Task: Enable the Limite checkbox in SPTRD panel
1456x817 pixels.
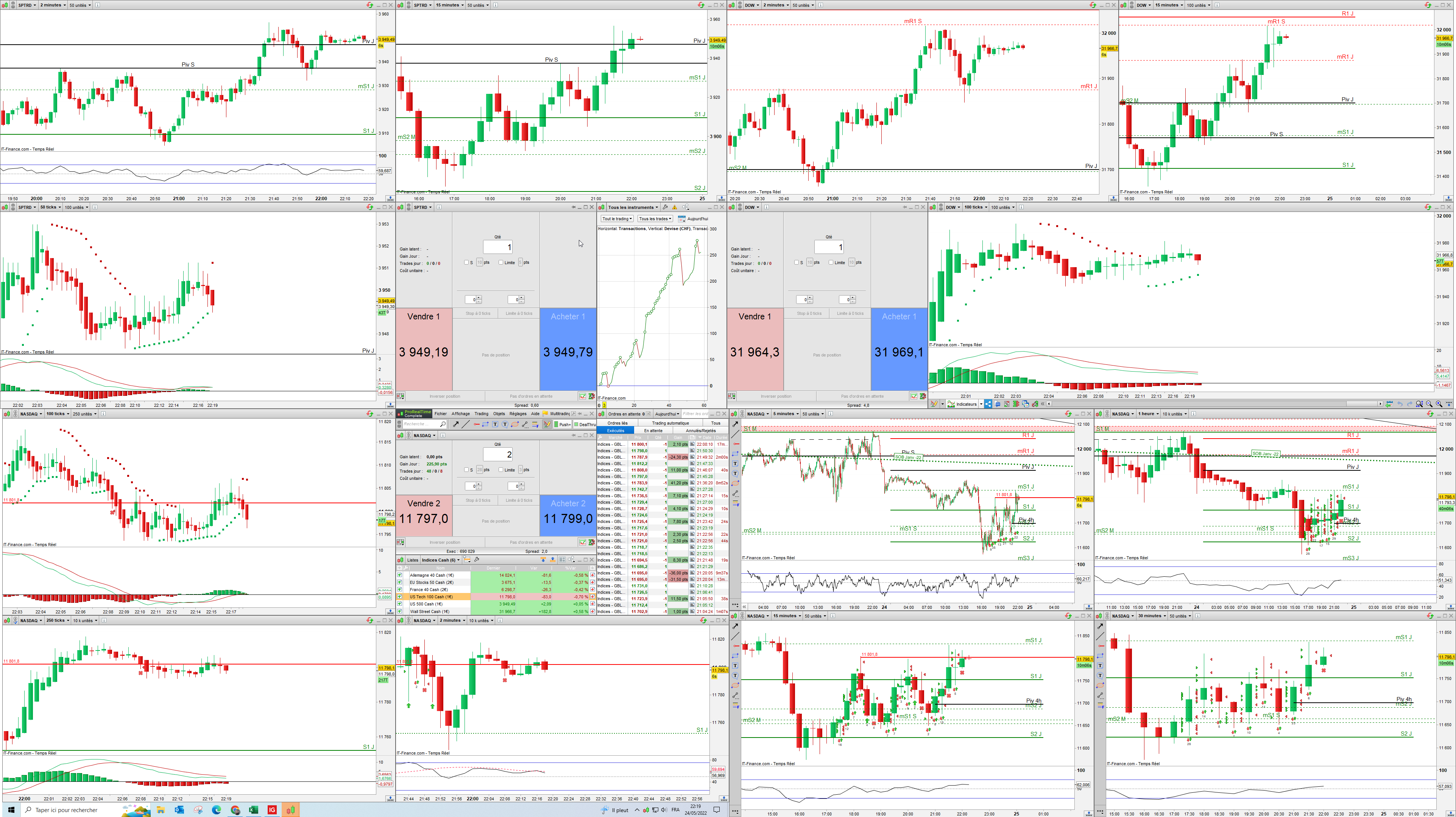Action: pyautogui.click(x=501, y=262)
